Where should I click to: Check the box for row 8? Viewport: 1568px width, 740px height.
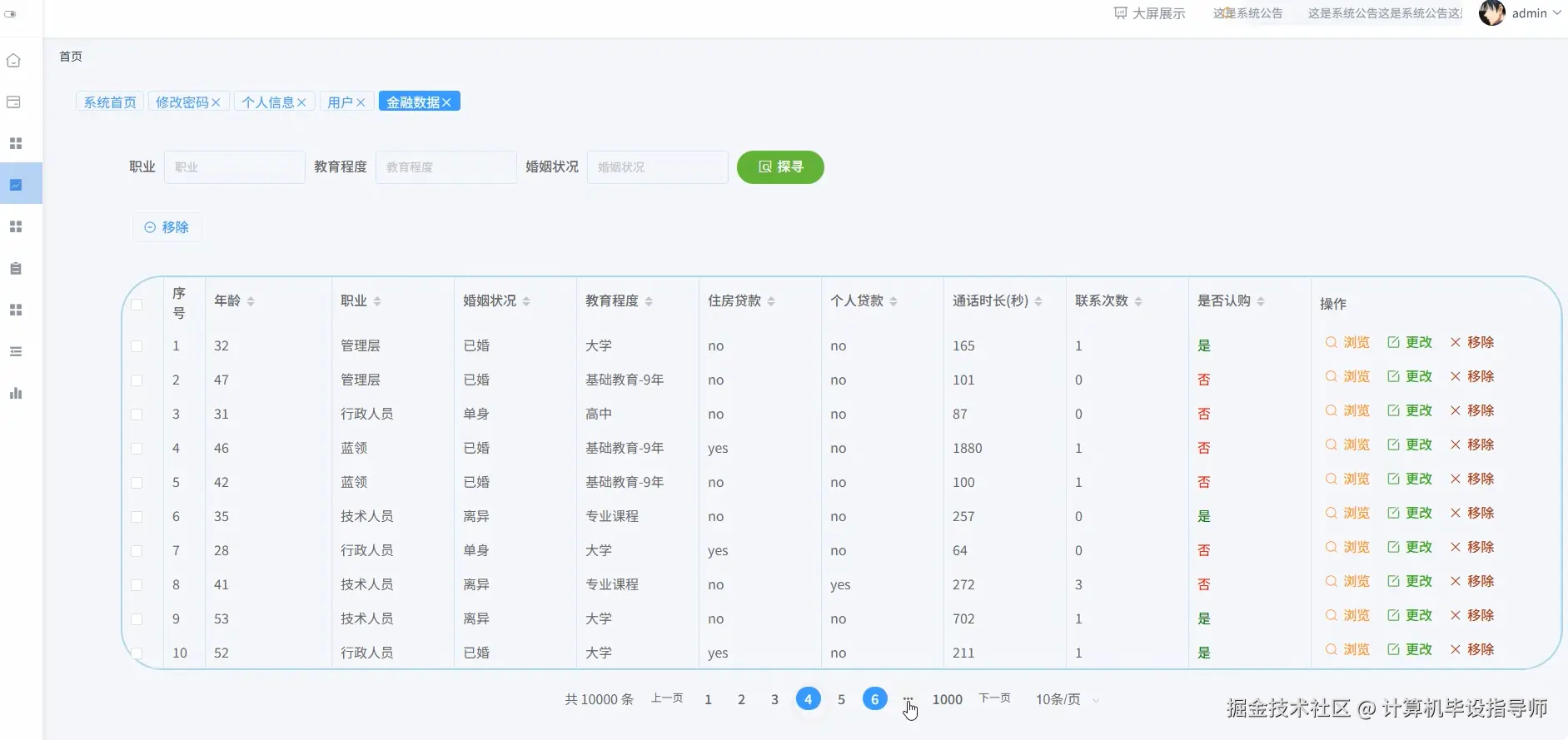tap(137, 584)
